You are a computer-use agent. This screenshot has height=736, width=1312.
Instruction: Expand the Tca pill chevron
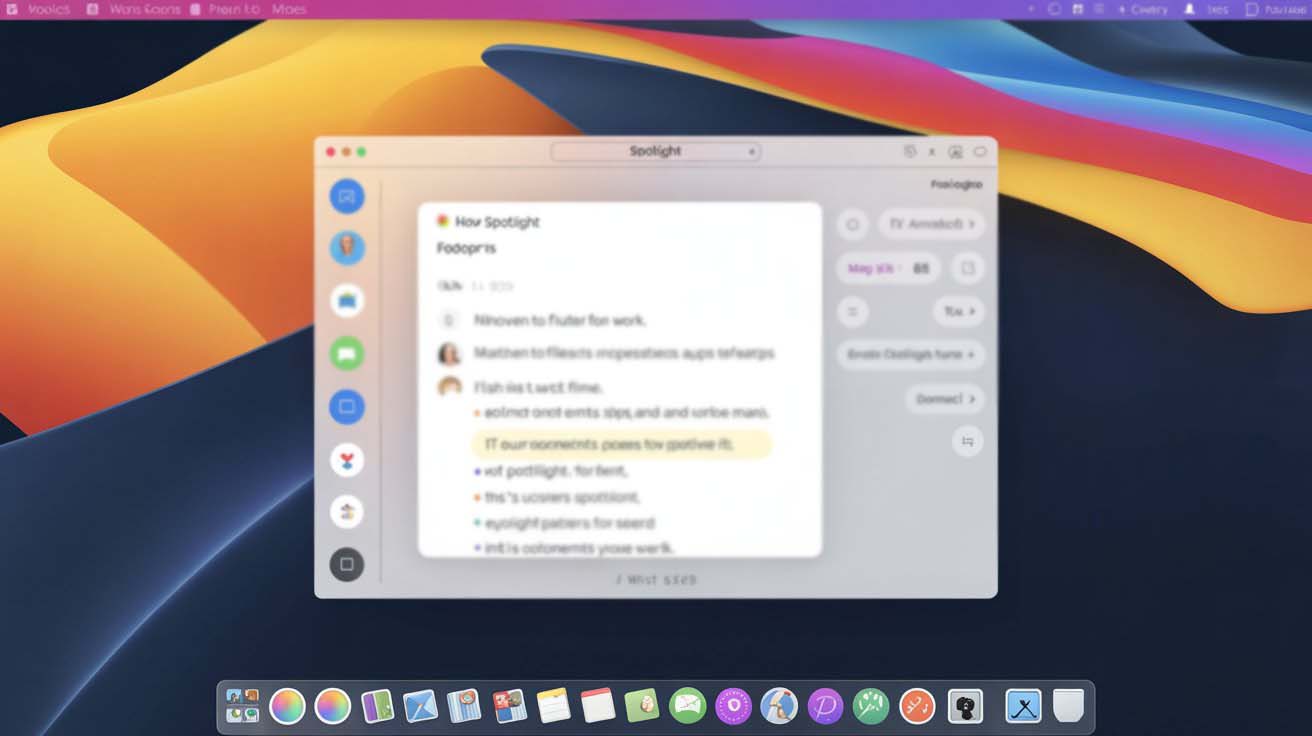[970, 312]
